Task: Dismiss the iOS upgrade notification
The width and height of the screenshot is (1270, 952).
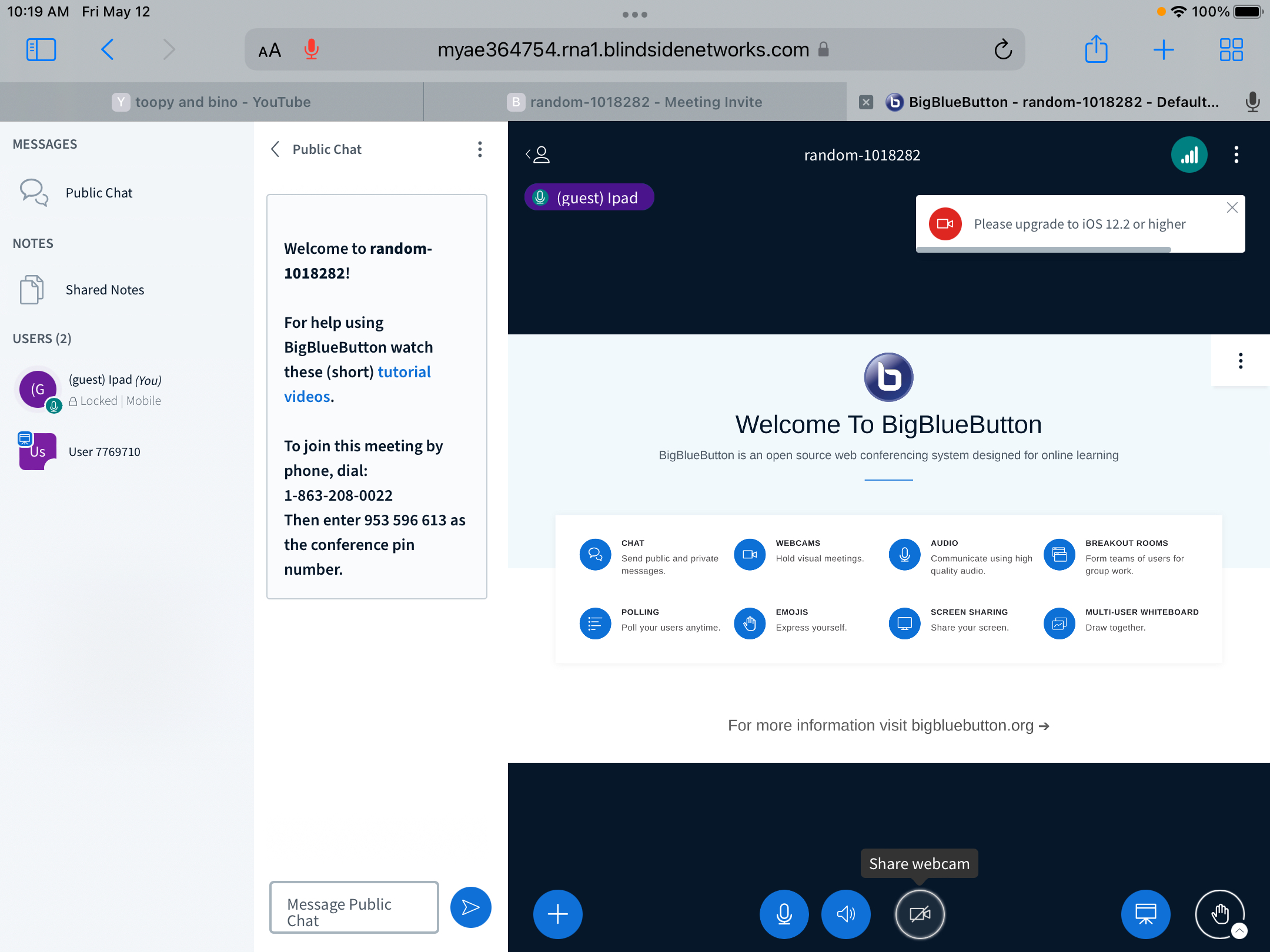Action: (x=1232, y=207)
